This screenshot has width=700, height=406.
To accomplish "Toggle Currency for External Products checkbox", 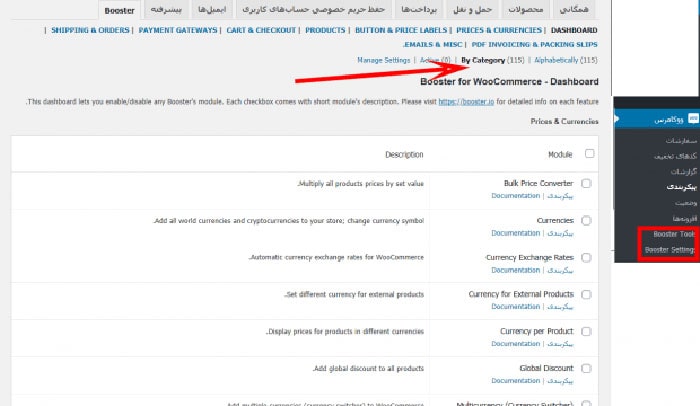I will [x=586, y=294].
